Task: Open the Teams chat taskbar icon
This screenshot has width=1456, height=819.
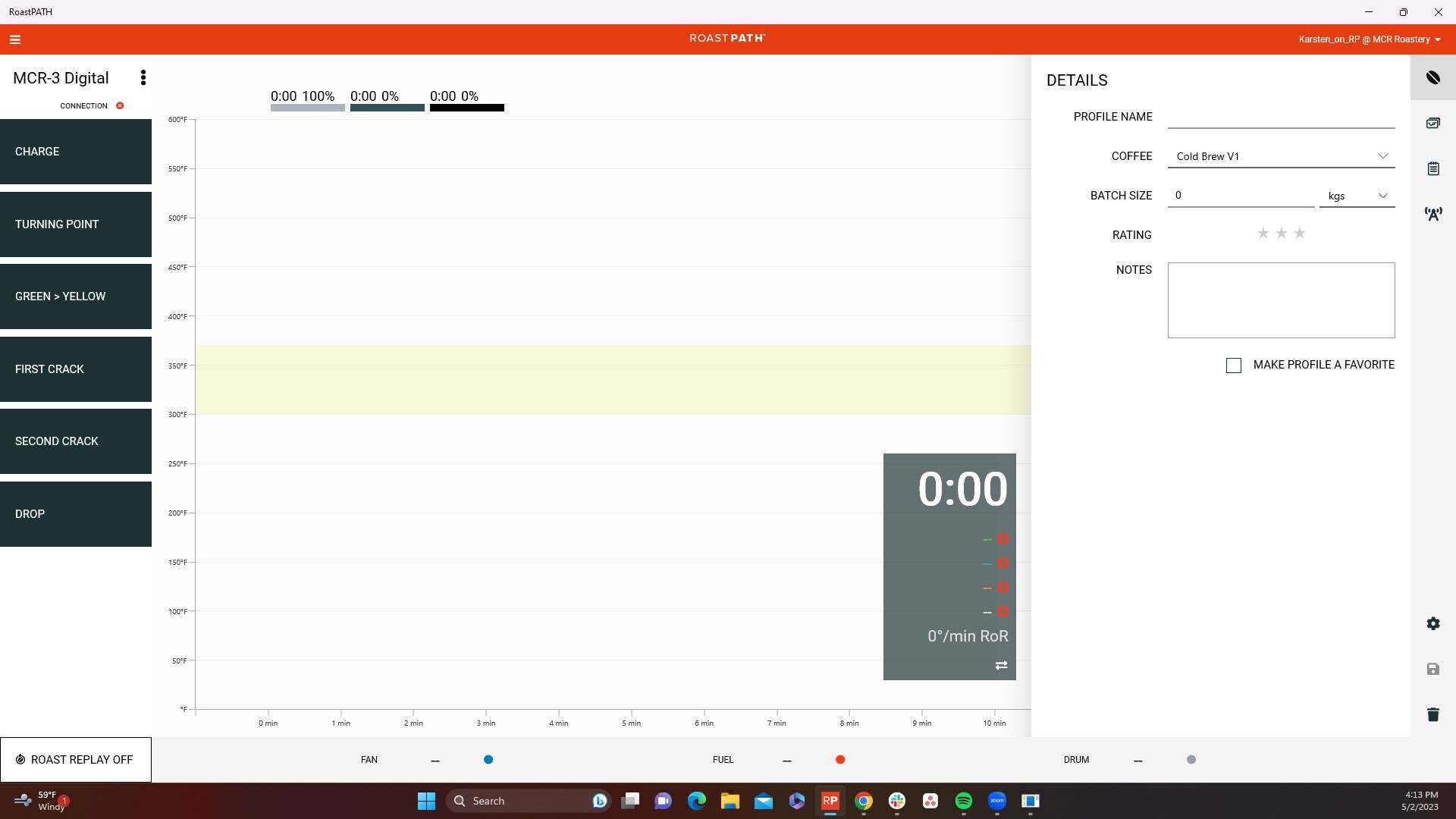Action: (x=664, y=801)
